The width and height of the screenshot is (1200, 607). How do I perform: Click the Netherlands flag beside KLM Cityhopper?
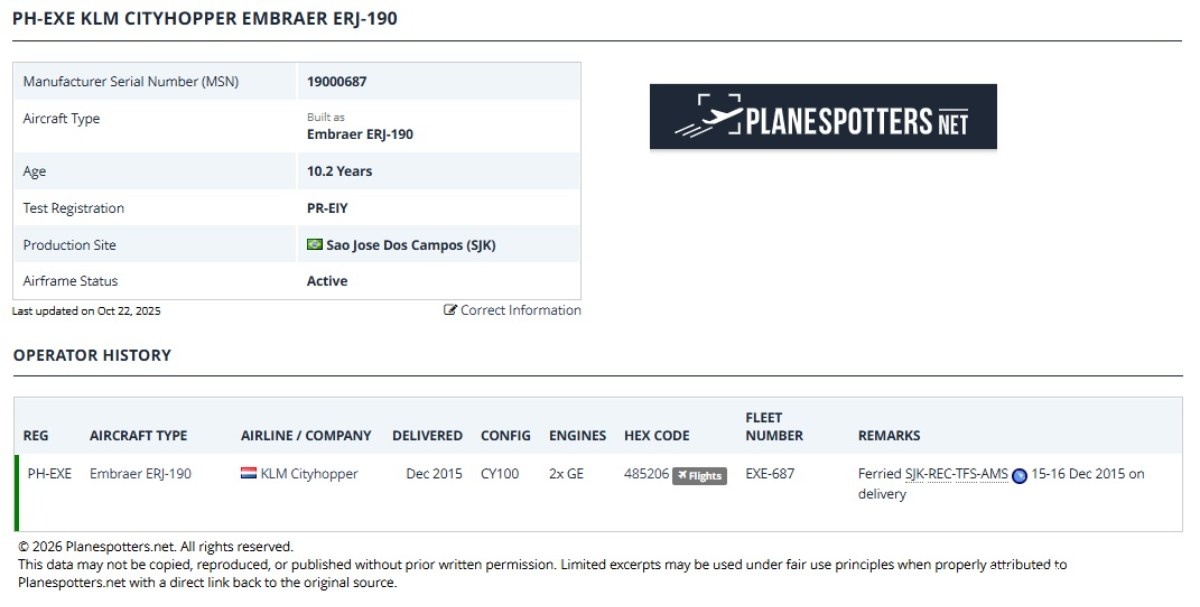(x=249, y=474)
